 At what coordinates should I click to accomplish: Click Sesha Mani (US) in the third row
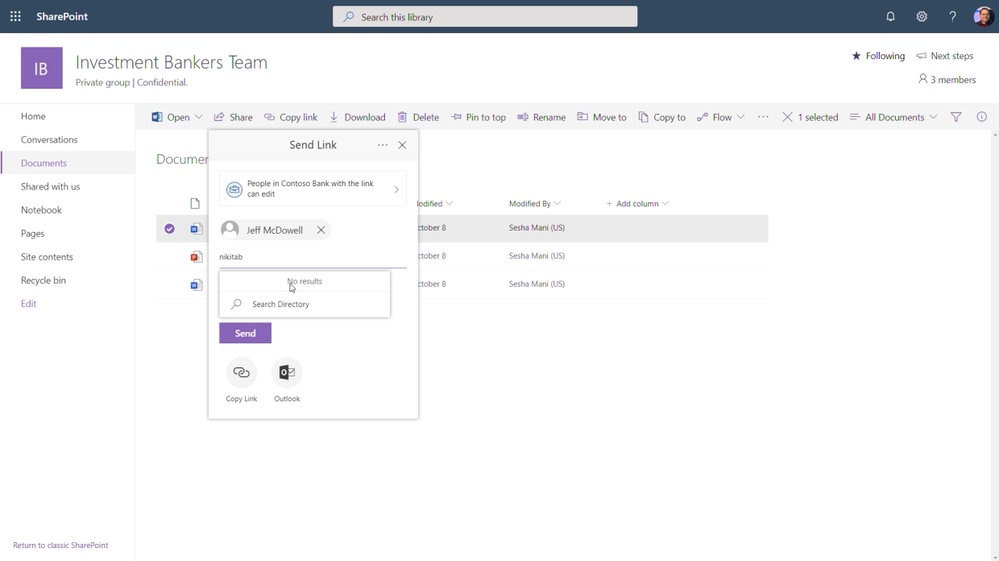pyautogui.click(x=536, y=284)
